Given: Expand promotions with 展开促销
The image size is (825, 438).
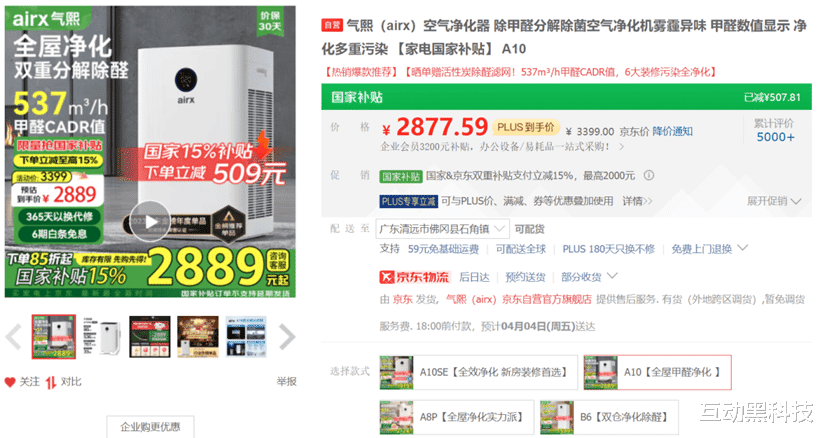Looking at the screenshot, I should (x=774, y=201).
